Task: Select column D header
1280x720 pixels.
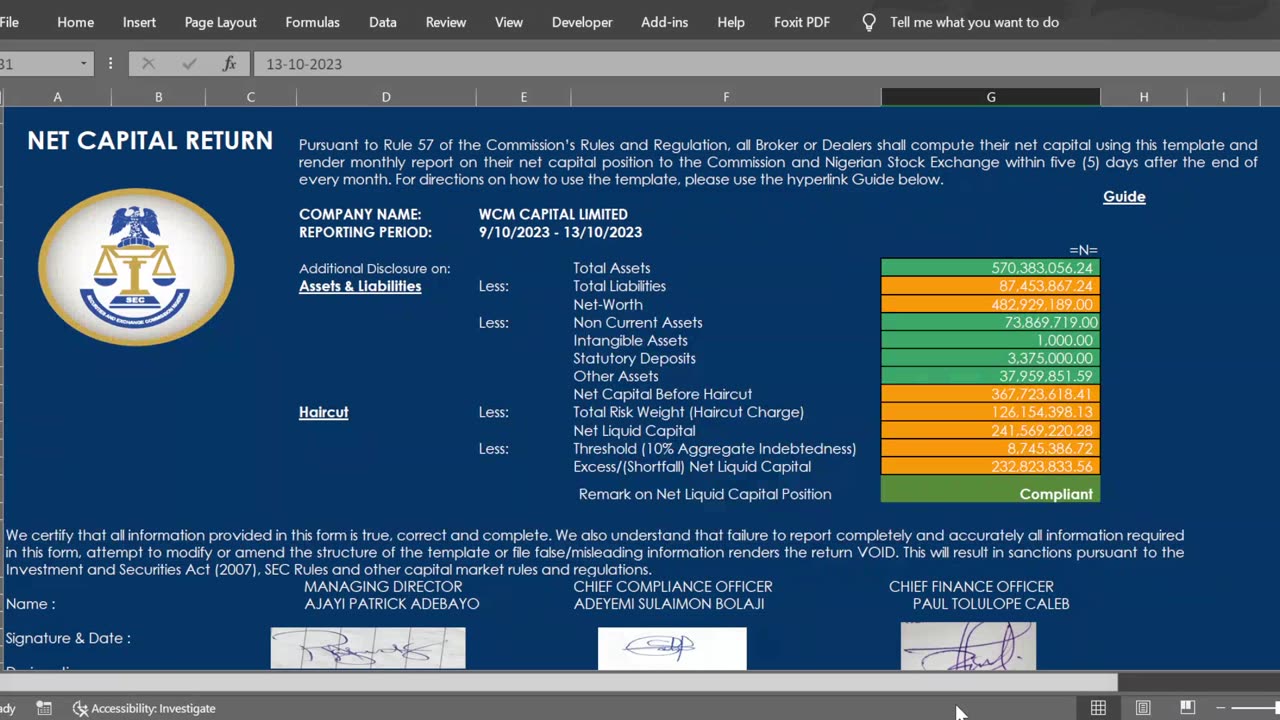Action: point(386,97)
